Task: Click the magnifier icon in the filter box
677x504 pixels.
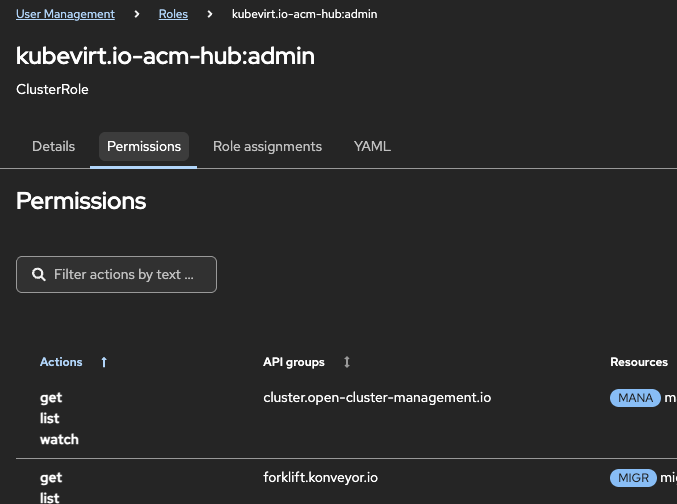Action: (39, 274)
